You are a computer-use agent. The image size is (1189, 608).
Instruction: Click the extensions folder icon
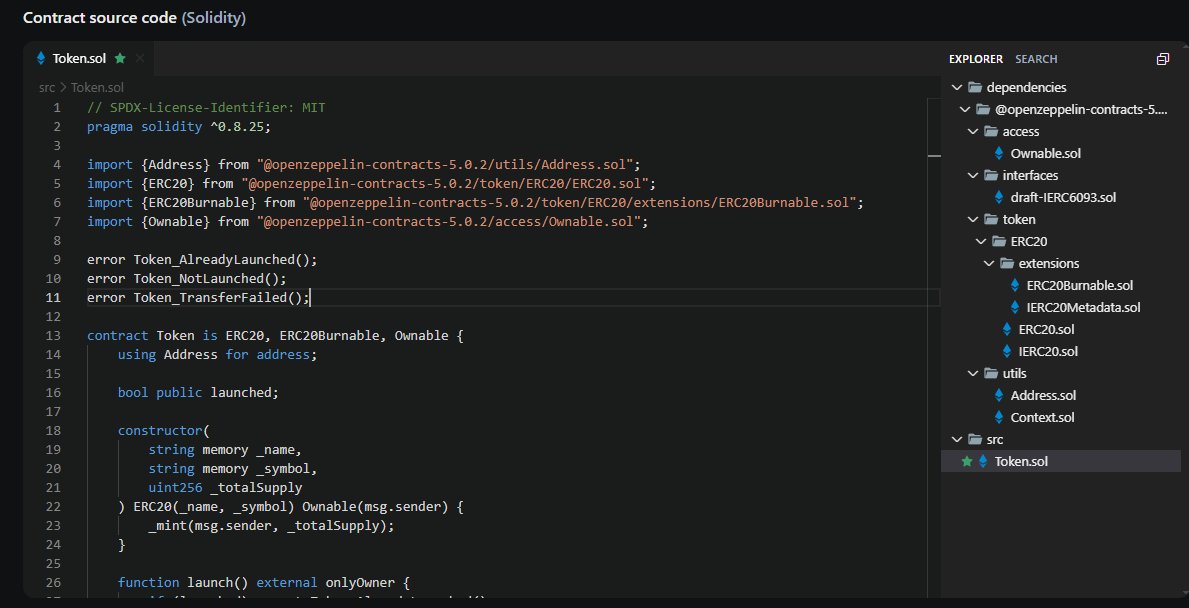[x=1007, y=264]
